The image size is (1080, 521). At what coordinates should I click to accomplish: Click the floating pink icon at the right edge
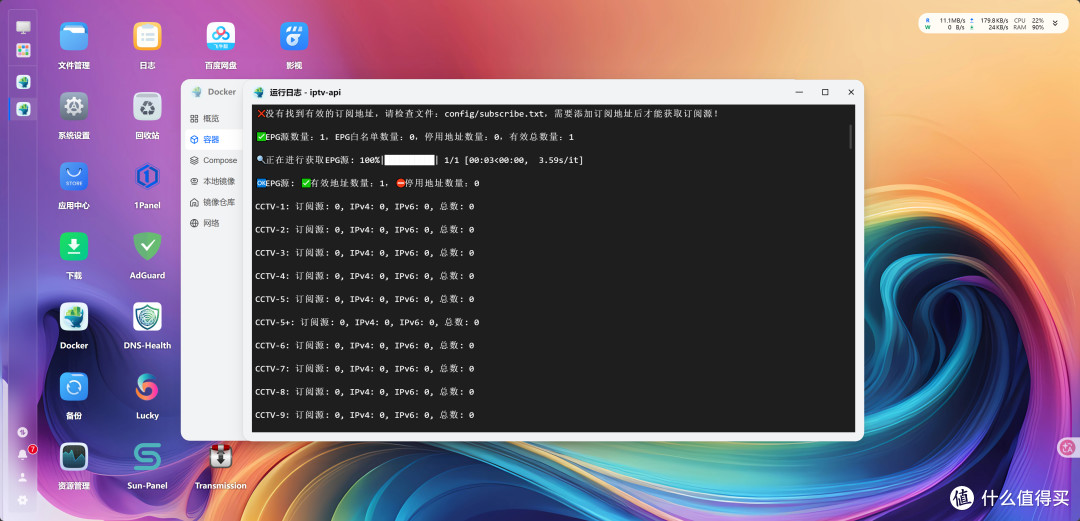1068,448
